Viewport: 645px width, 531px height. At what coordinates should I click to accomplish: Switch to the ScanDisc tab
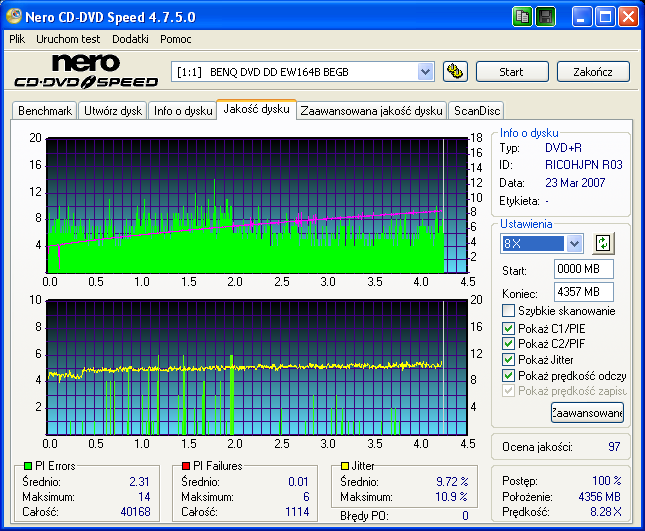pyautogui.click(x=477, y=111)
